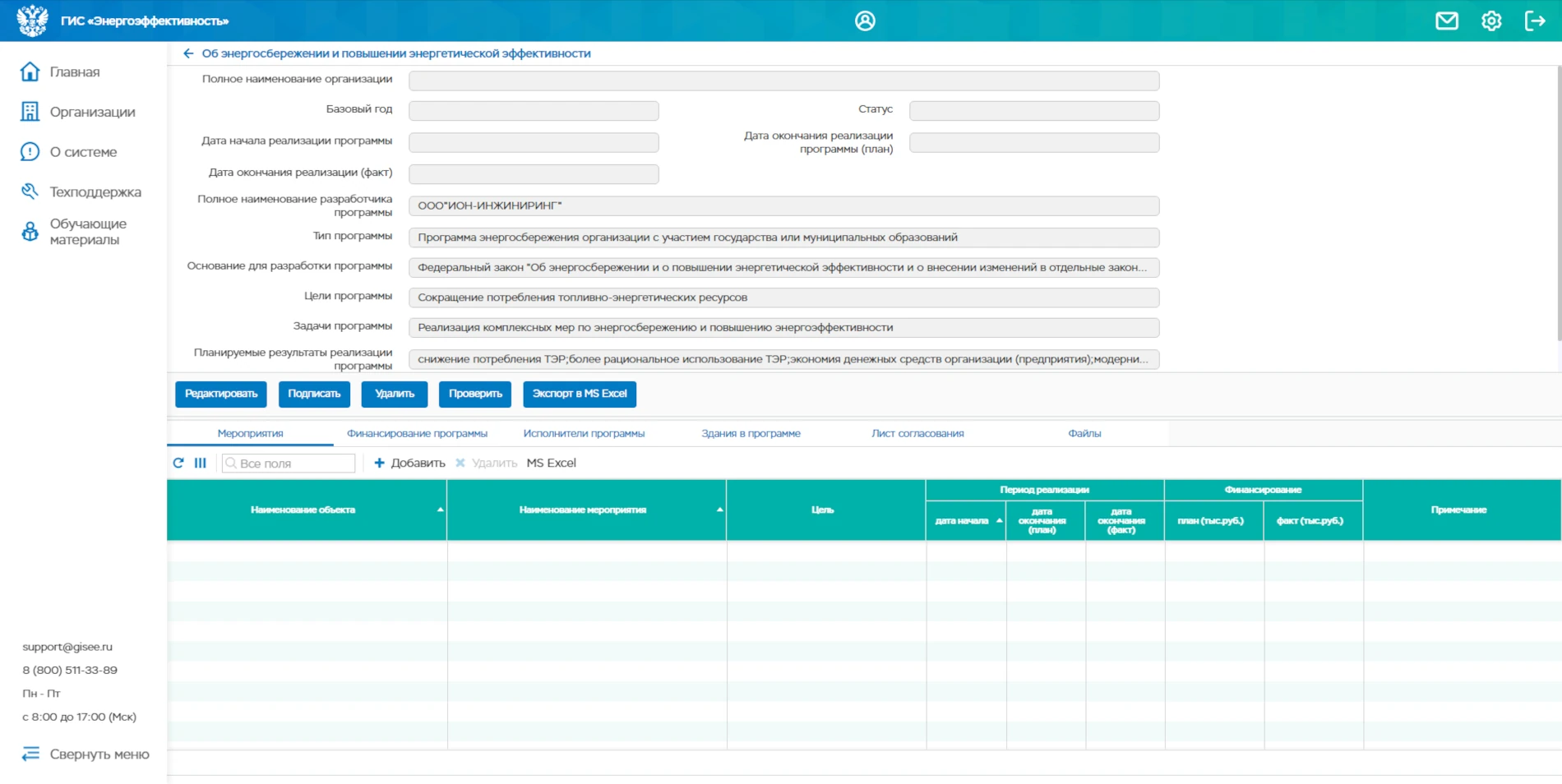Go back using the arrow icon

click(x=188, y=53)
